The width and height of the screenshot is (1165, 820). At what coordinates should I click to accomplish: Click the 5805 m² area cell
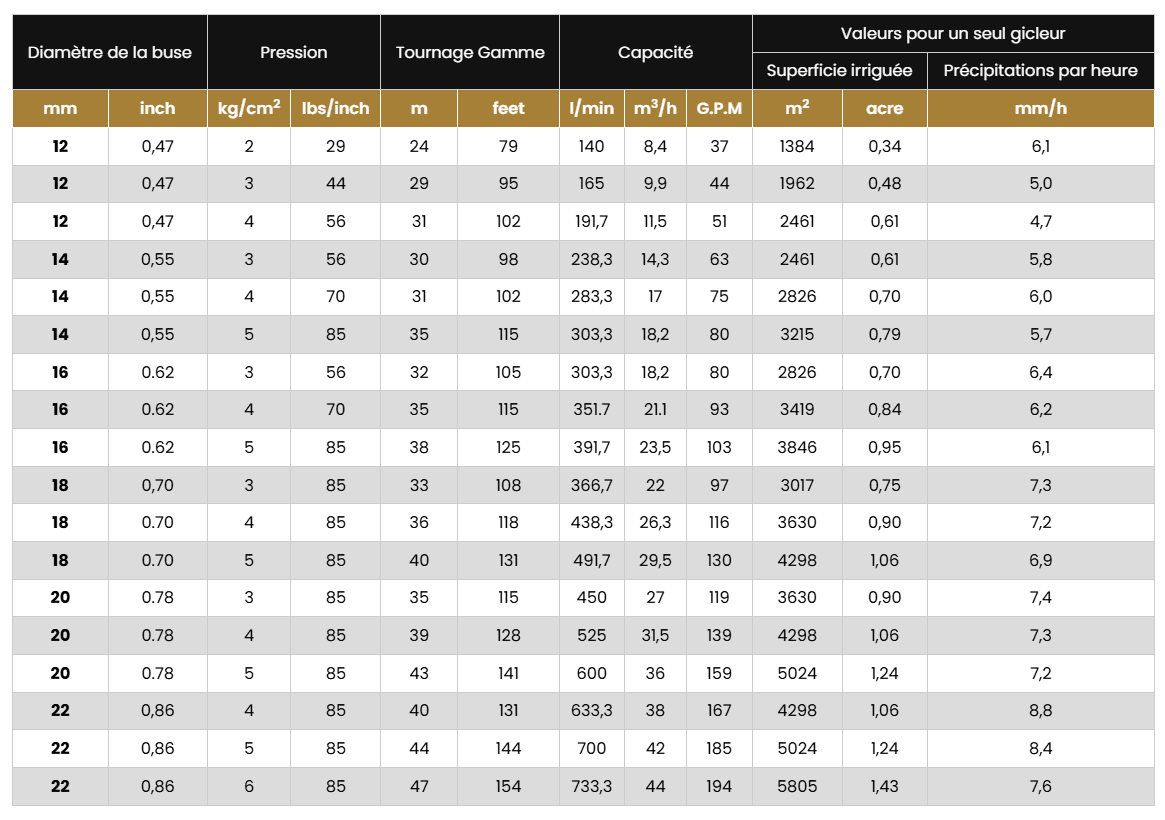click(x=797, y=786)
